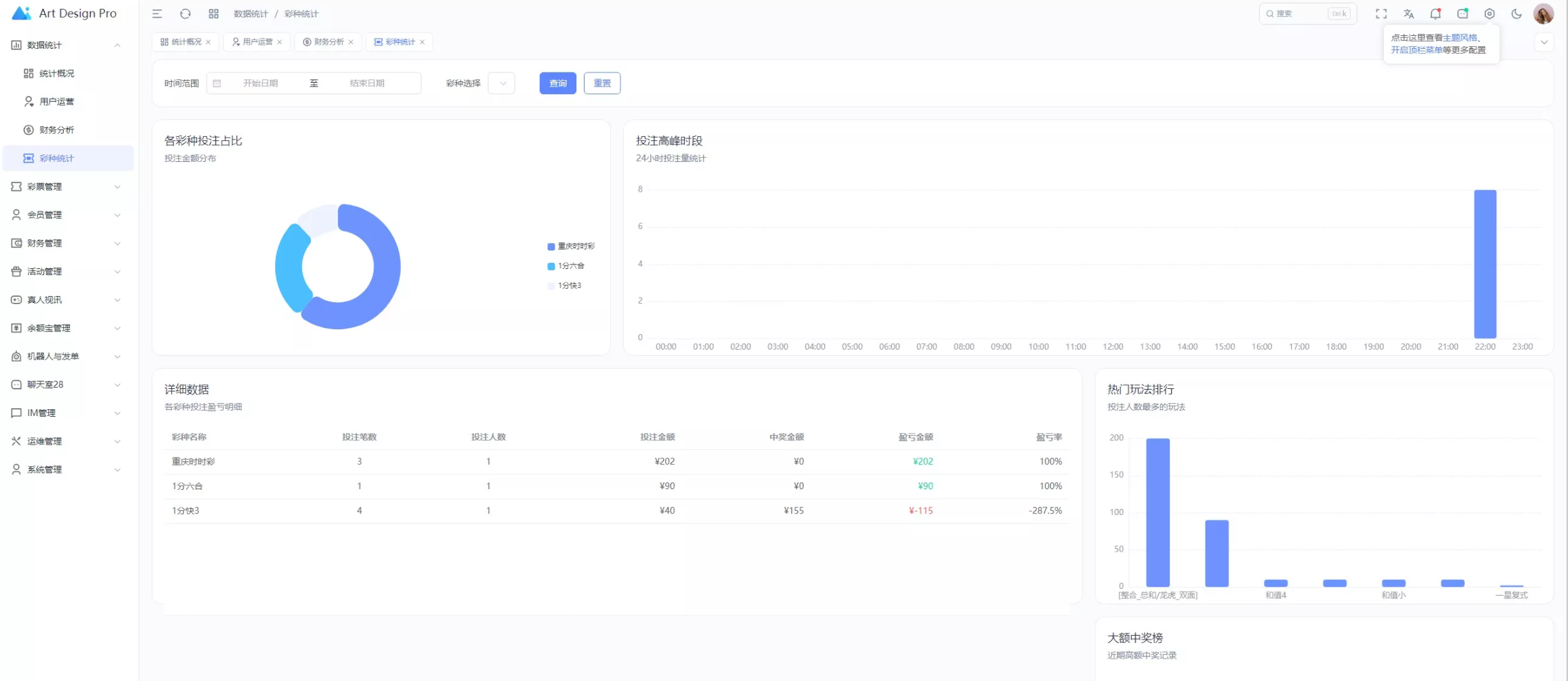Toggle dark mode with the moon icon
The height and width of the screenshot is (681, 1568).
1517,14
